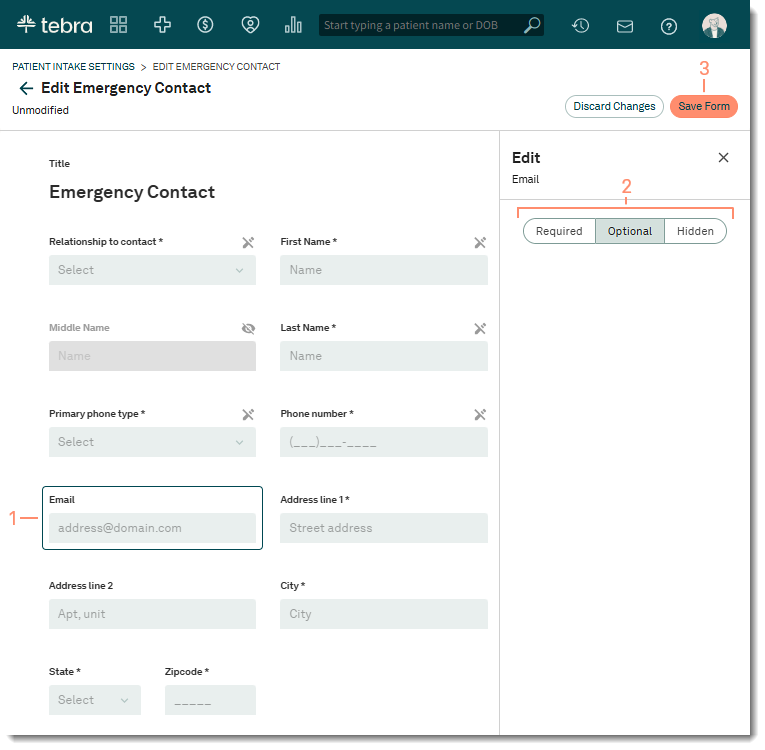Click the First Name input field

coord(384,270)
